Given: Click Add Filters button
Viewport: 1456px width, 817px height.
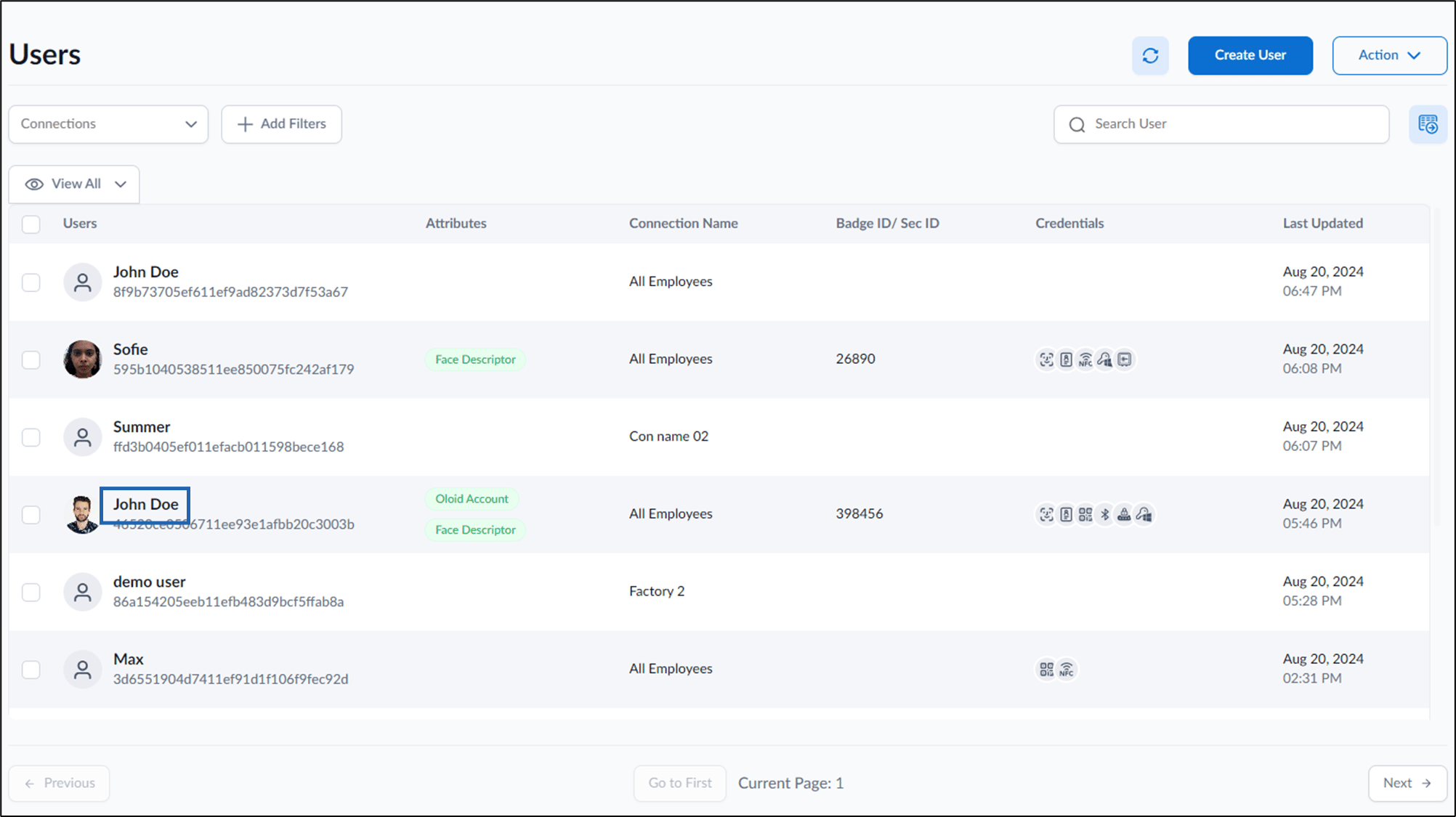Looking at the screenshot, I should [281, 124].
